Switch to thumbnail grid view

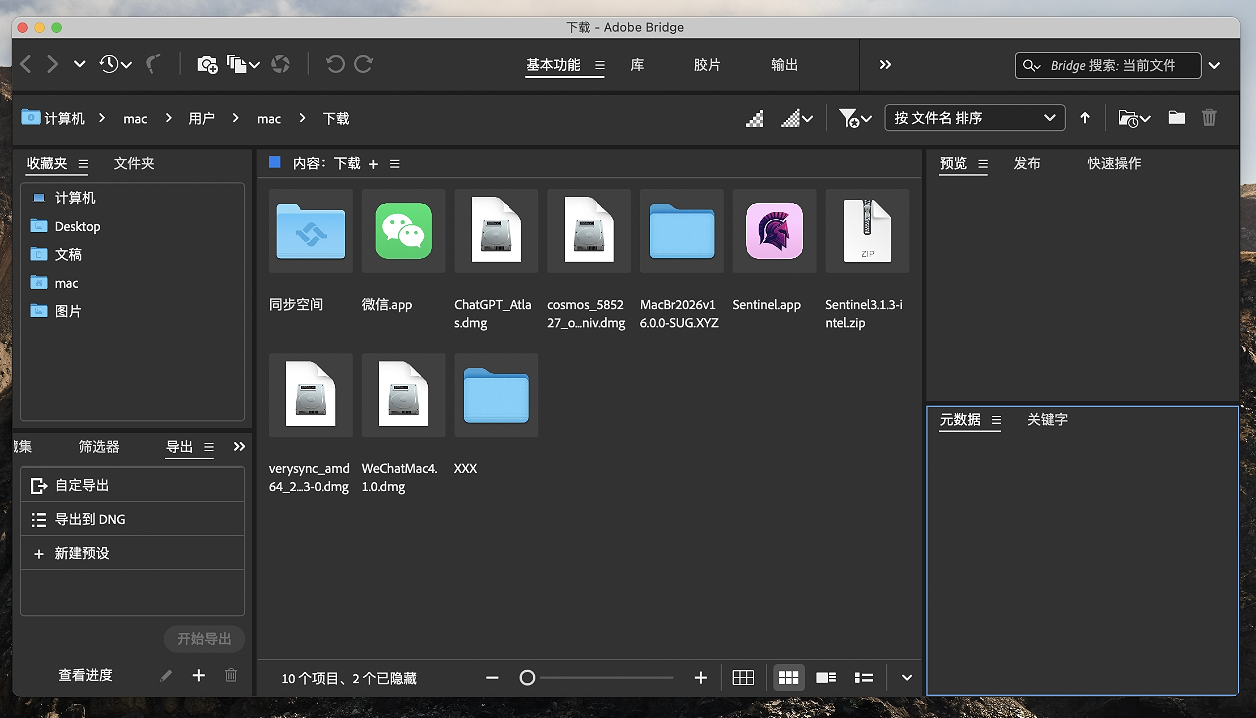tap(788, 678)
